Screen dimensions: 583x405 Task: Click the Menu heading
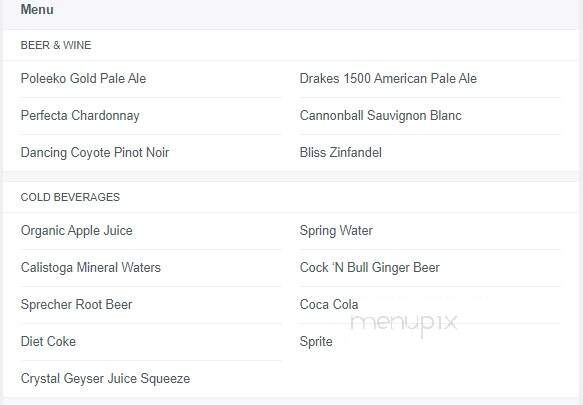coord(37,9)
